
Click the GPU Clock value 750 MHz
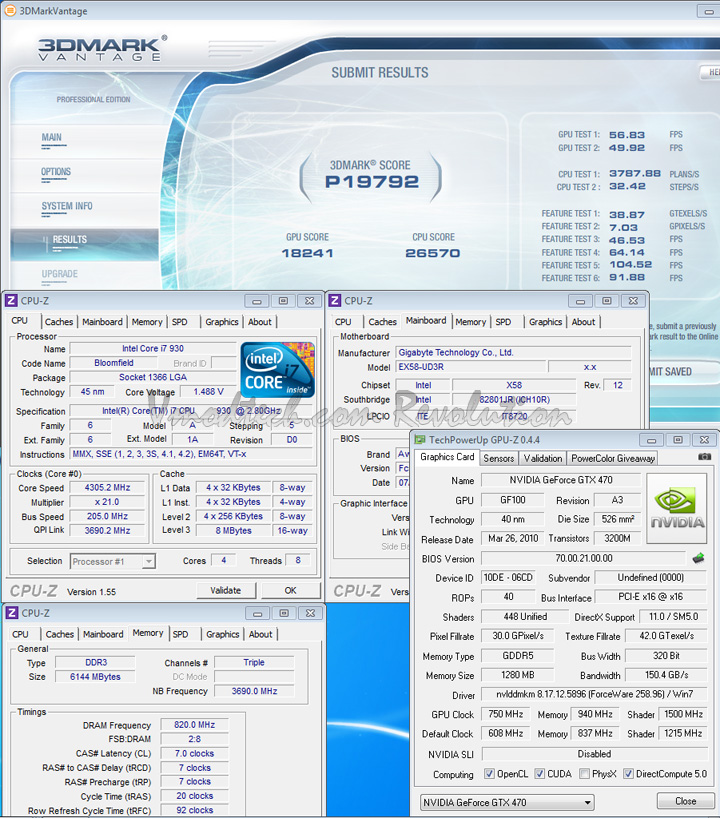pos(506,714)
